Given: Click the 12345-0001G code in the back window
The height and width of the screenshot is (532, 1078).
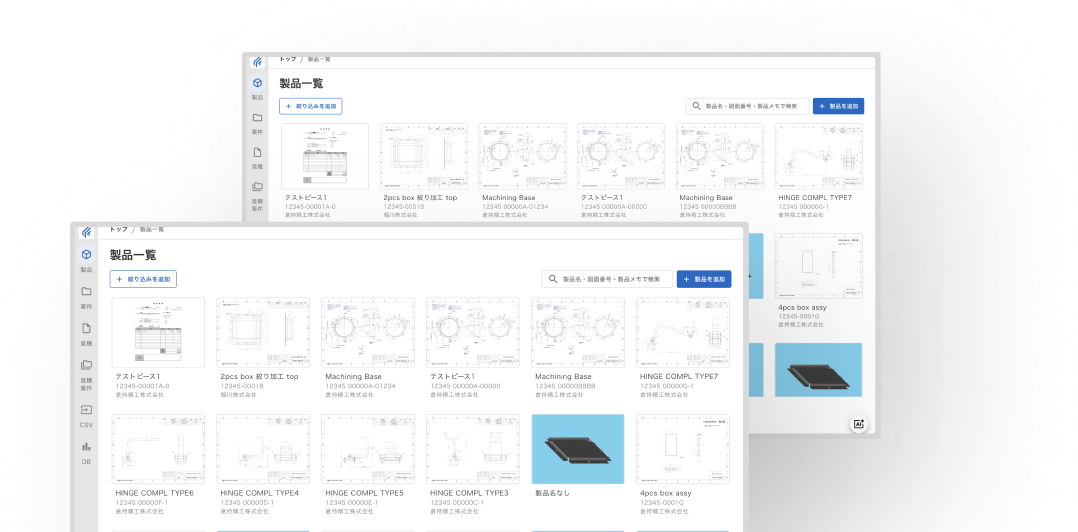Looking at the screenshot, I should click(799, 316).
